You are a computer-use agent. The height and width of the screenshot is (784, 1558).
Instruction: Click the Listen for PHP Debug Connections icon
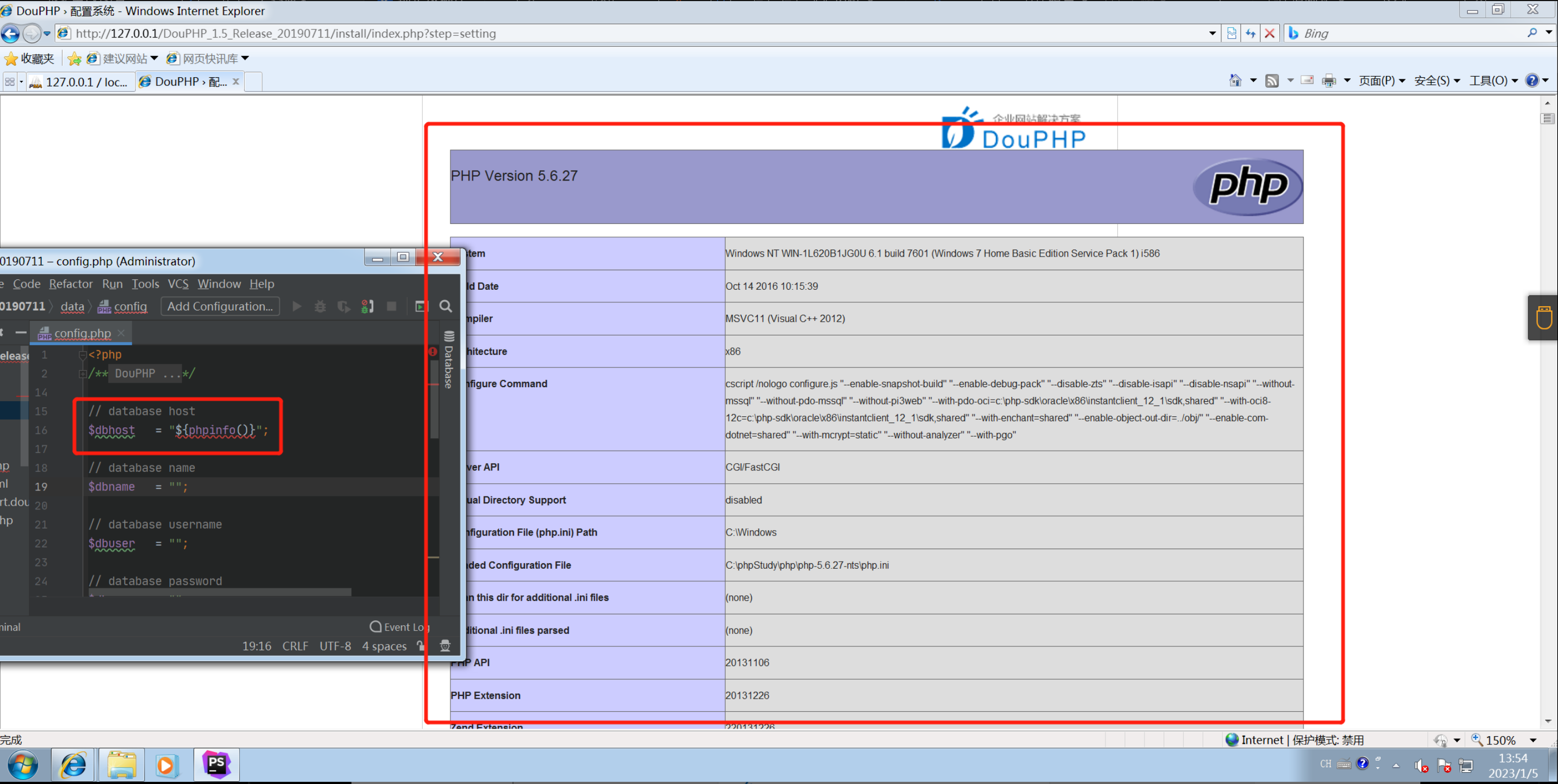pos(367,307)
